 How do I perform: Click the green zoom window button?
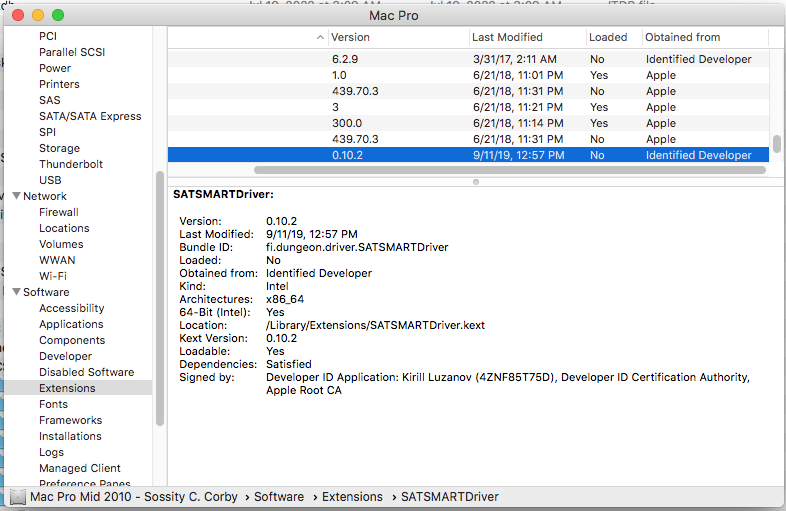pyautogui.click(x=58, y=15)
